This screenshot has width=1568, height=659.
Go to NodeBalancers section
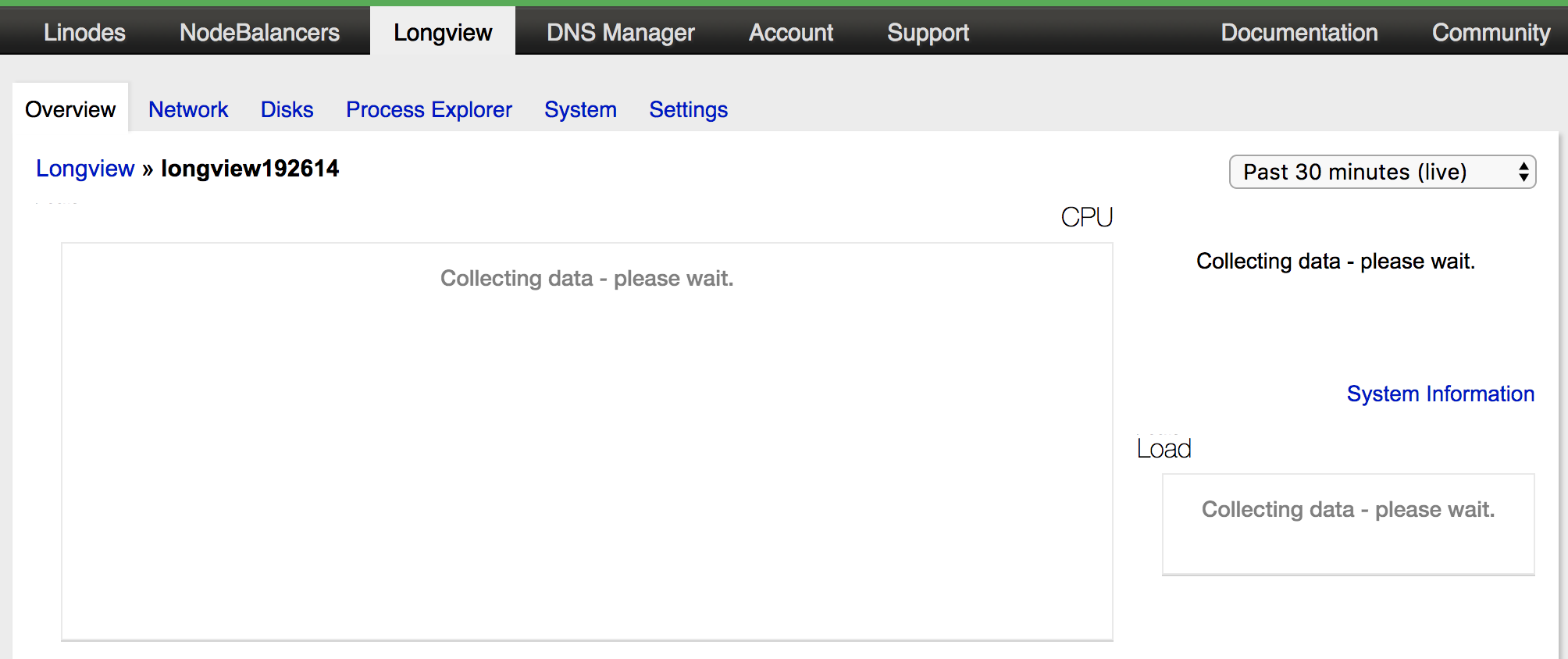(259, 32)
